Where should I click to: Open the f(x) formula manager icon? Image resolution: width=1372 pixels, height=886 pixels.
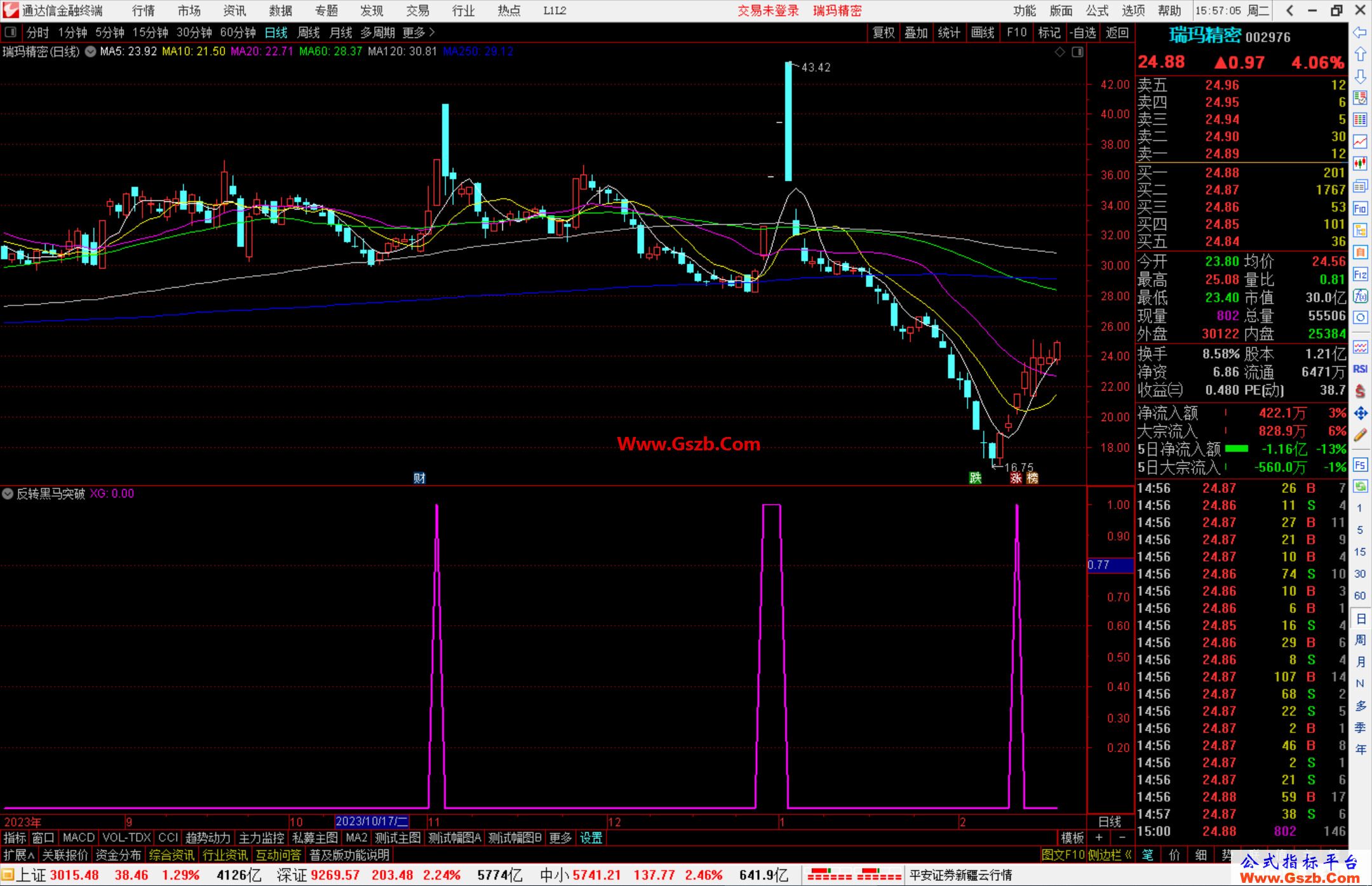(x=1360, y=296)
